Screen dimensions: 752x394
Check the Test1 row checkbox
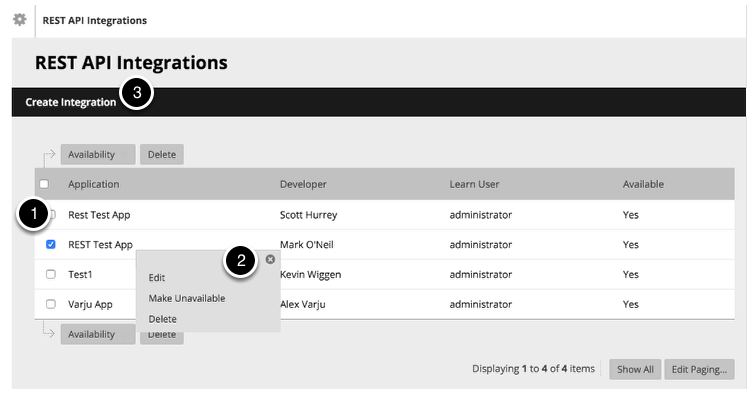(x=50, y=274)
